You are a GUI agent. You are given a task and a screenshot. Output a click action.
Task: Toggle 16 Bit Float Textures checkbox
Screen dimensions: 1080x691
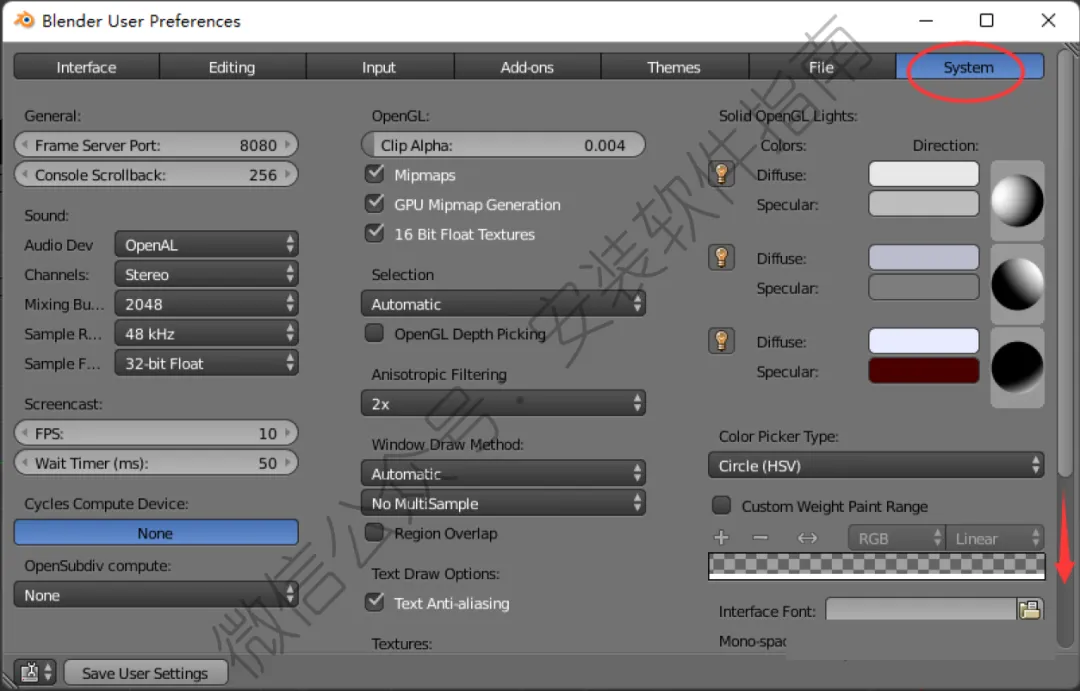(375, 233)
